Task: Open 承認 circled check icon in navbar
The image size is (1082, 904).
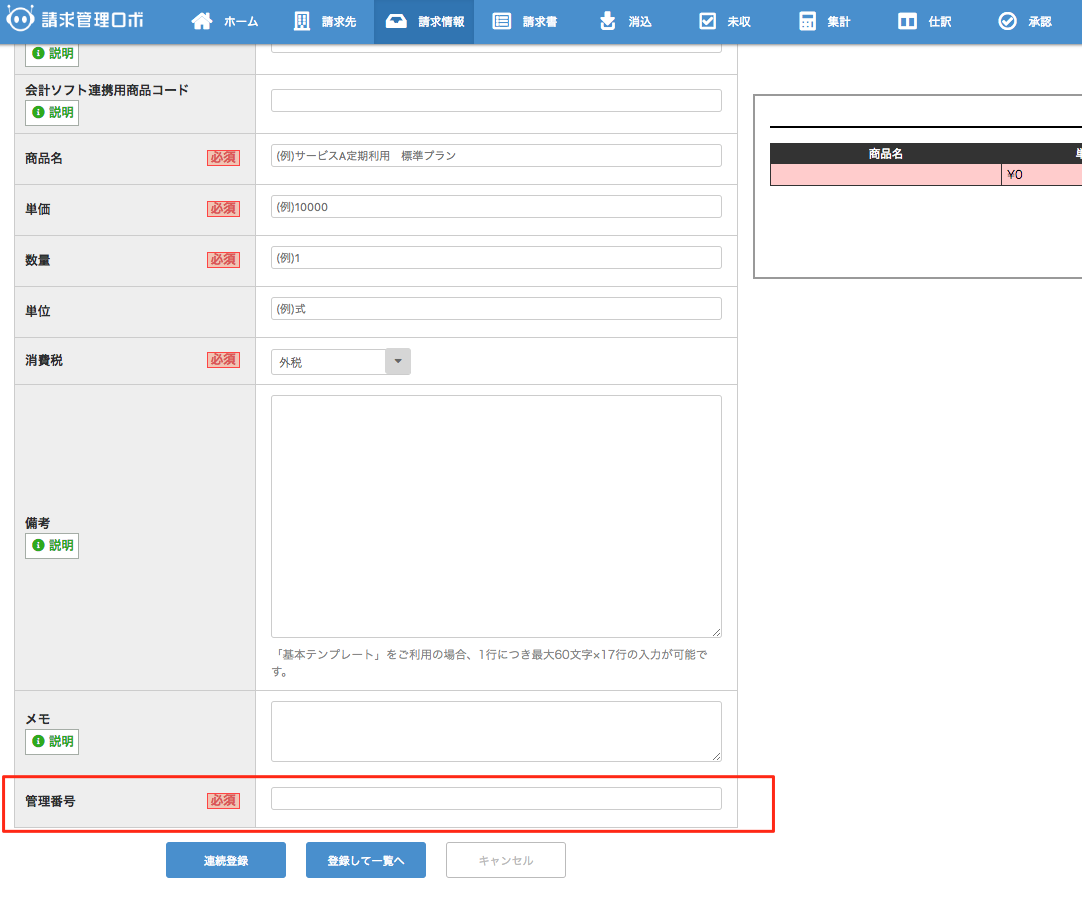Action: (1007, 21)
